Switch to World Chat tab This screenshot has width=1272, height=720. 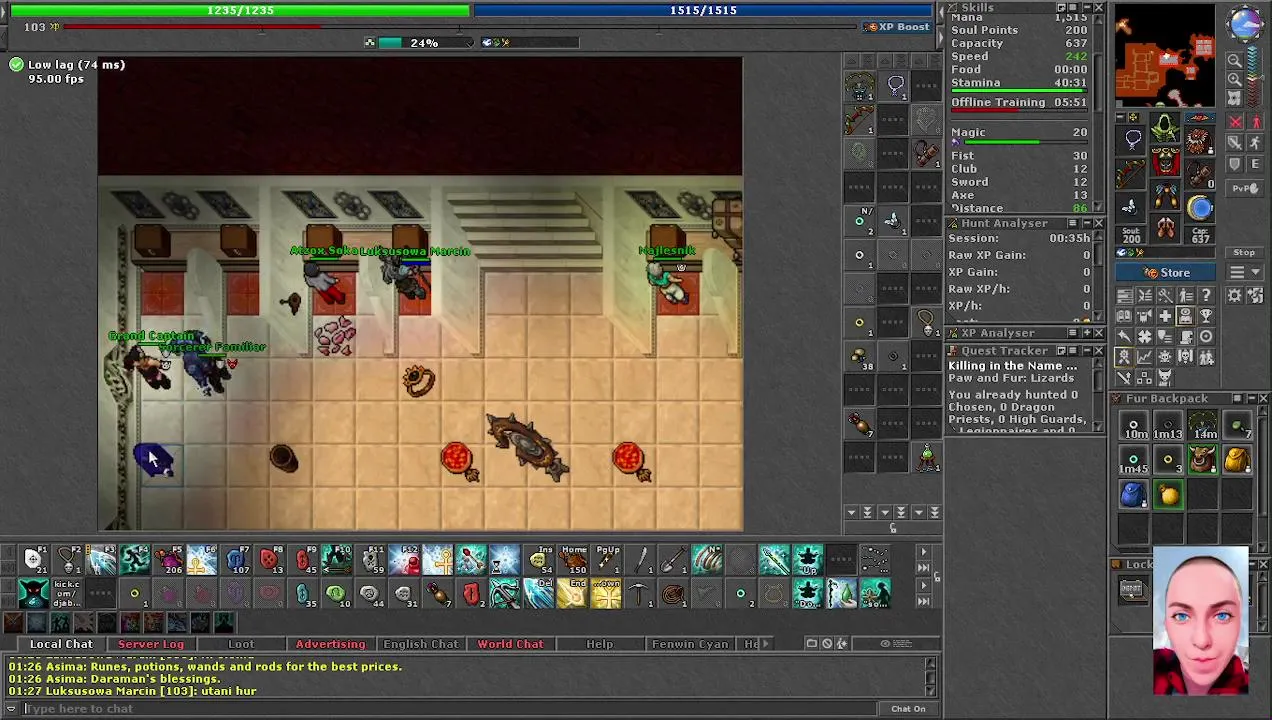tap(510, 644)
